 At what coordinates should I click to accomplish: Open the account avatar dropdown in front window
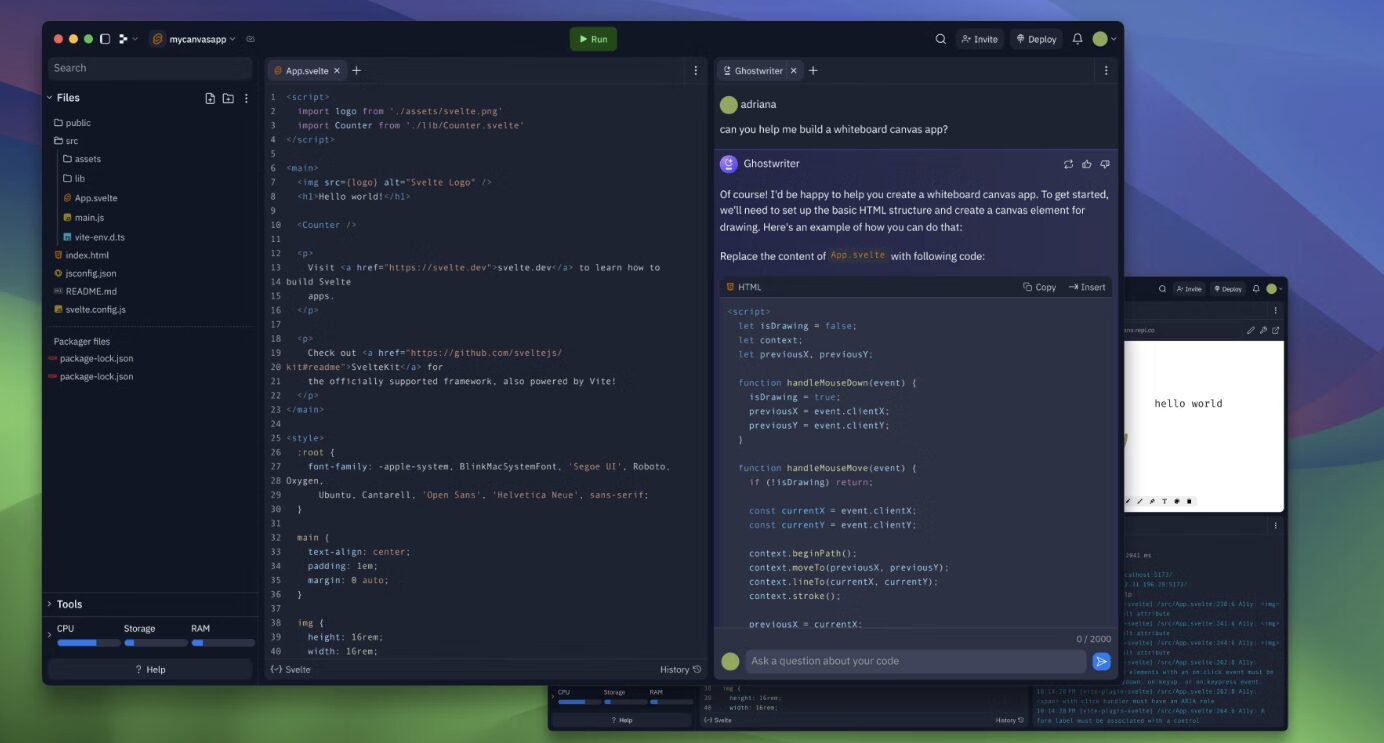1104,39
